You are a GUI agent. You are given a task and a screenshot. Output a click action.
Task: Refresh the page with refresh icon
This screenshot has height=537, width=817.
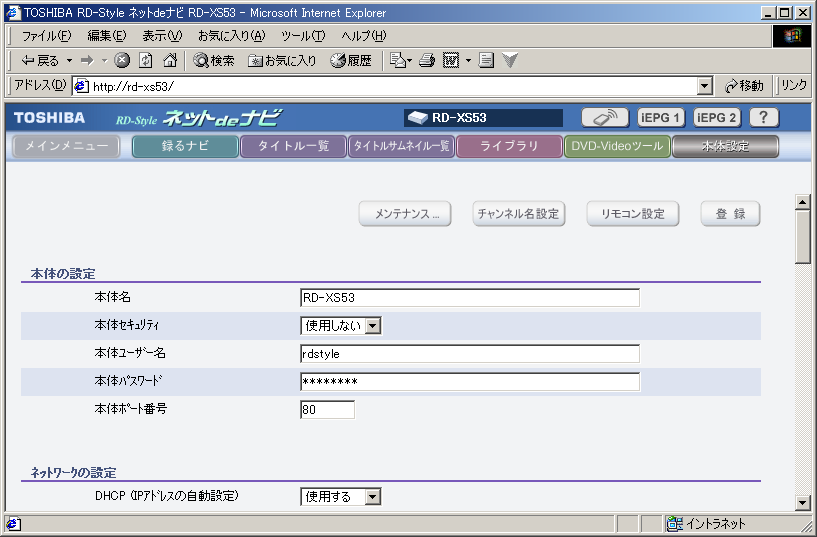coord(145,61)
